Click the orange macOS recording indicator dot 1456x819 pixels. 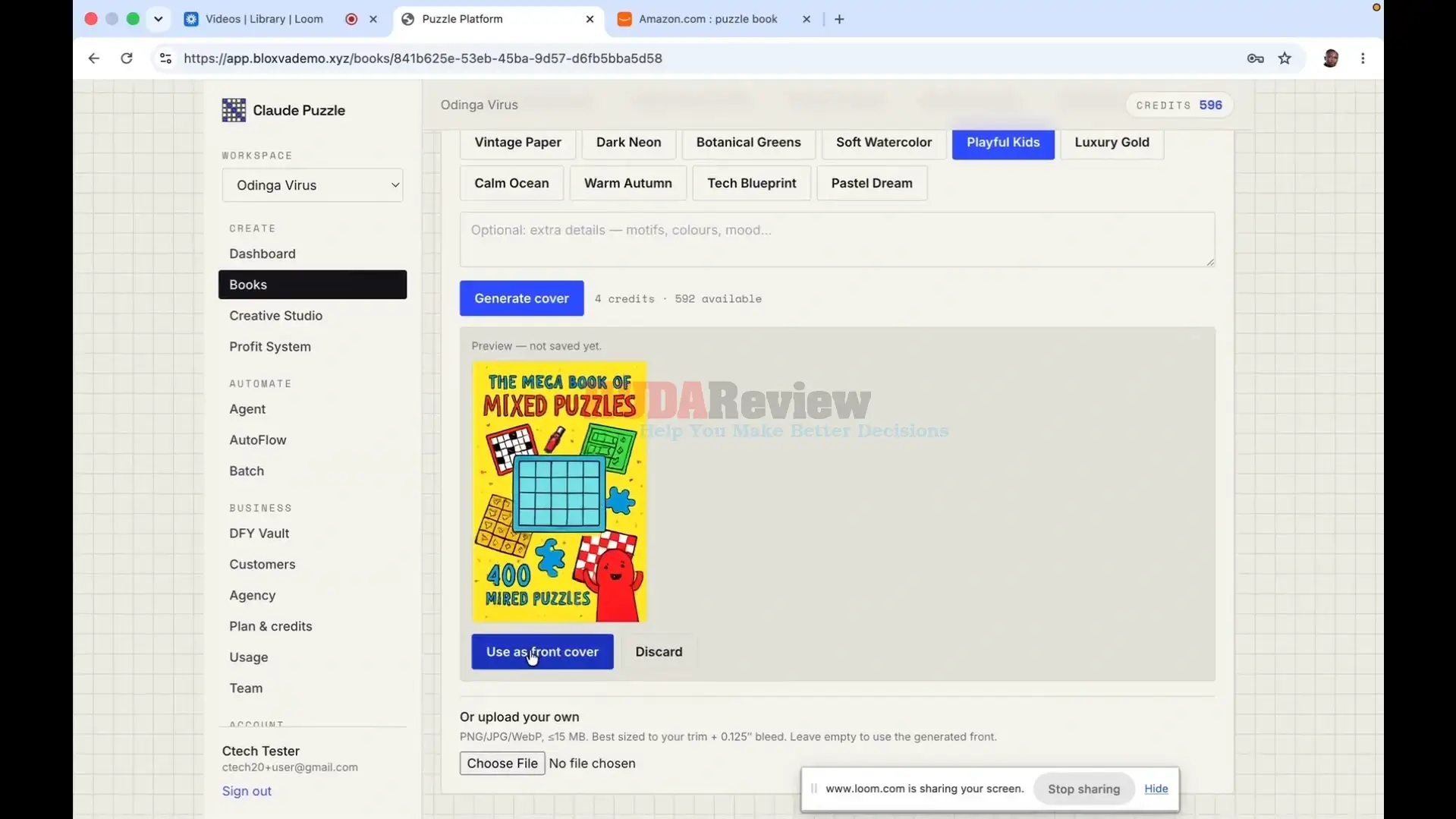1376,8
